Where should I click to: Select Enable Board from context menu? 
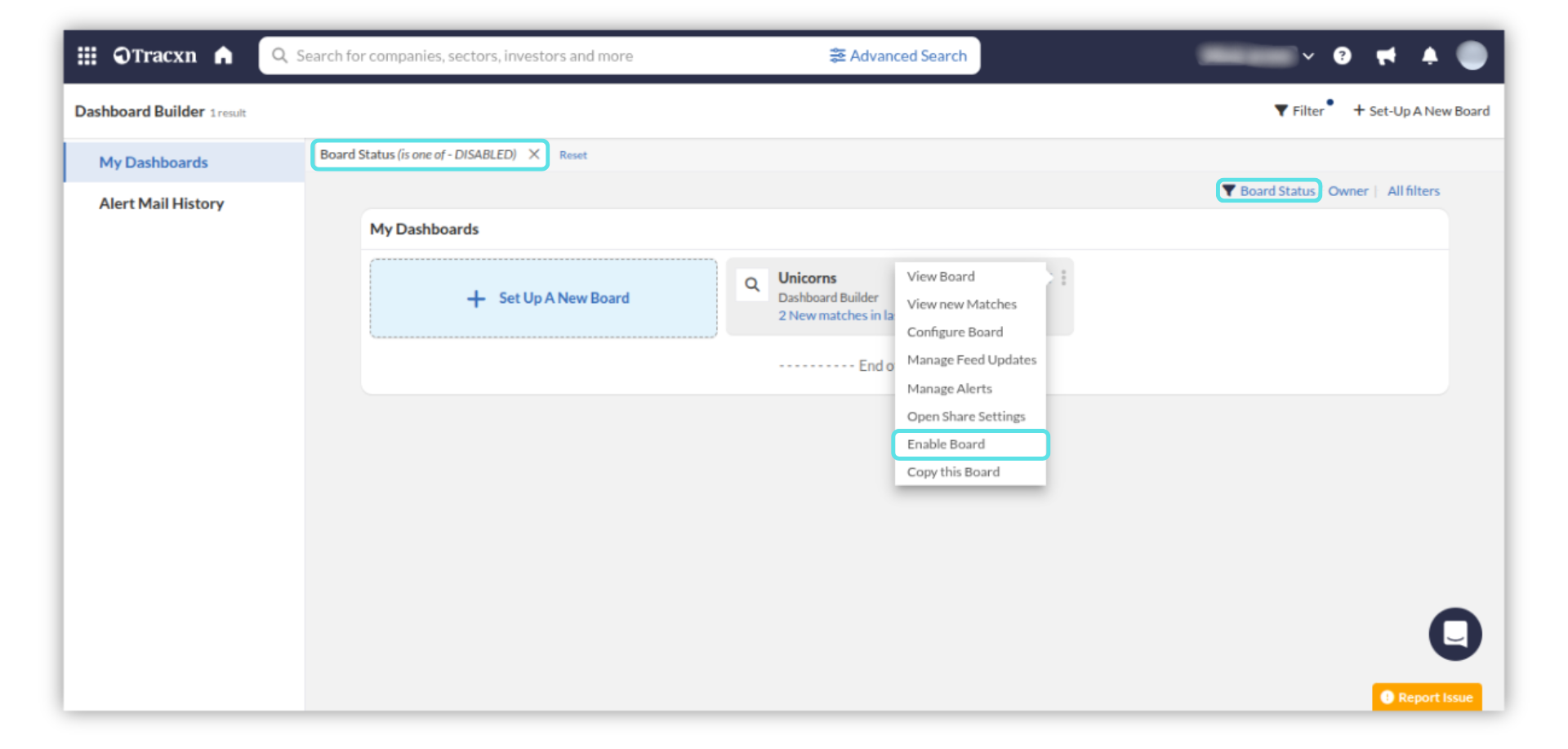click(x=946, y=444)
